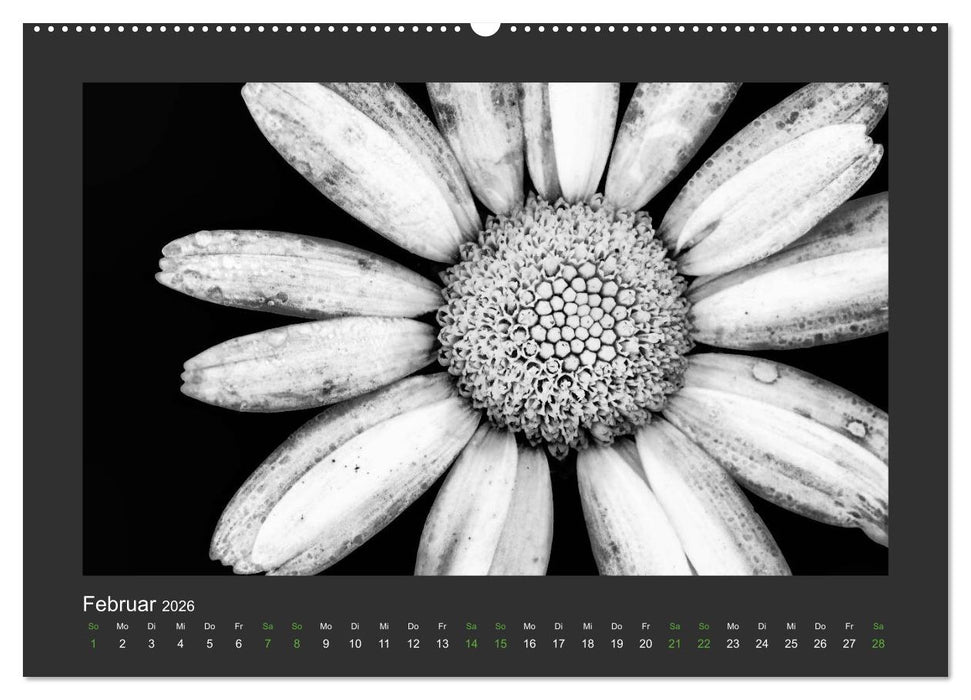
Task: Select Monday, February 2
Action: coord(122,644)
